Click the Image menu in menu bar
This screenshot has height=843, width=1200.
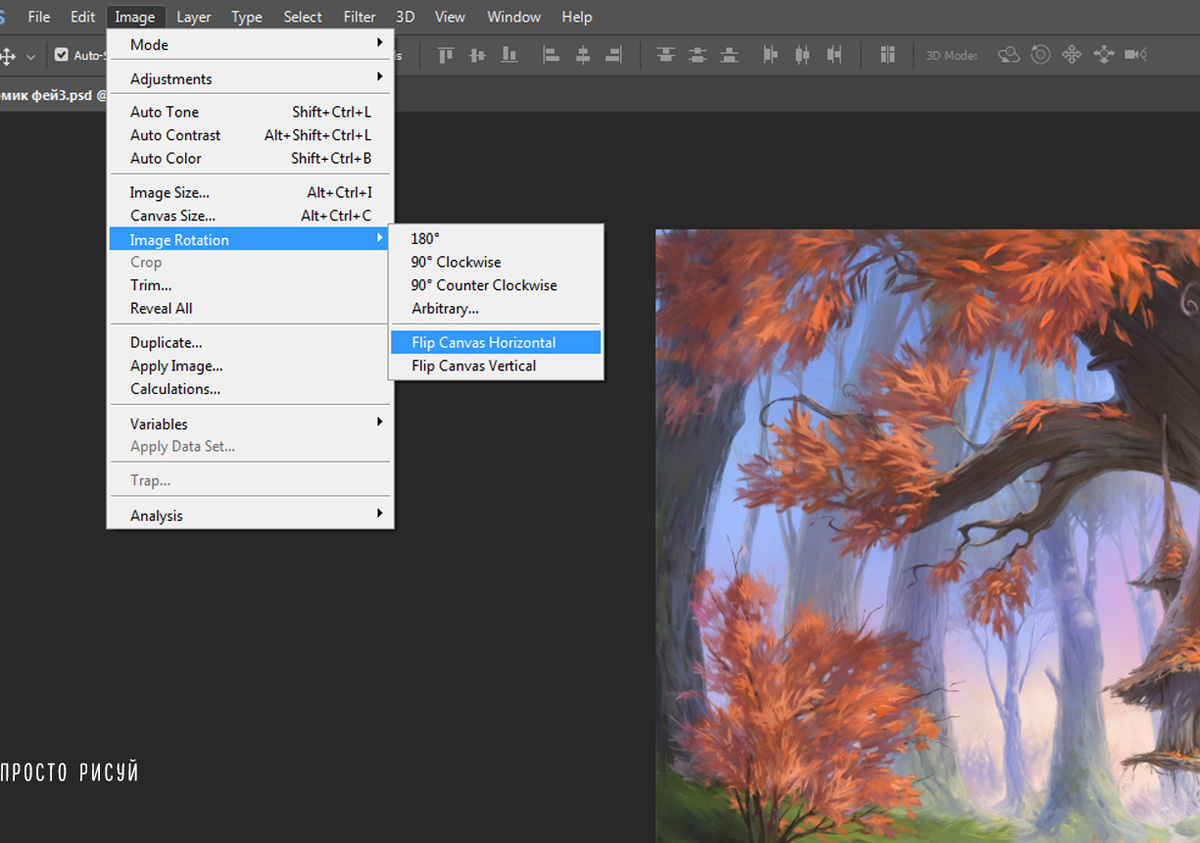point(135,17)
